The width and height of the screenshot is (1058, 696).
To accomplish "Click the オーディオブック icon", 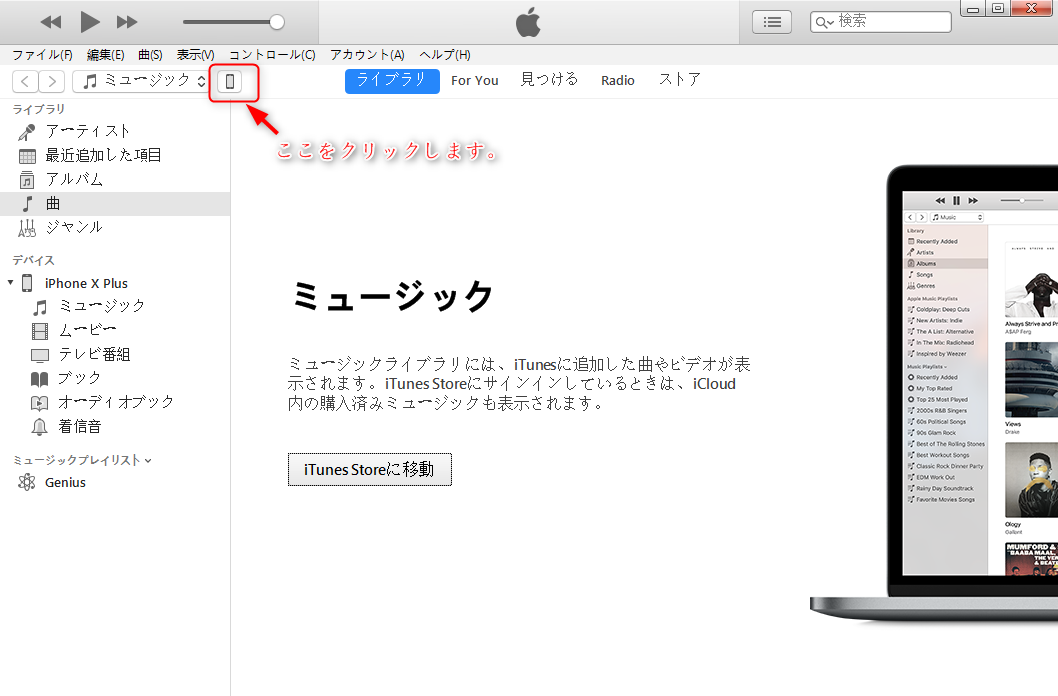I will click(x=40, y=403).
